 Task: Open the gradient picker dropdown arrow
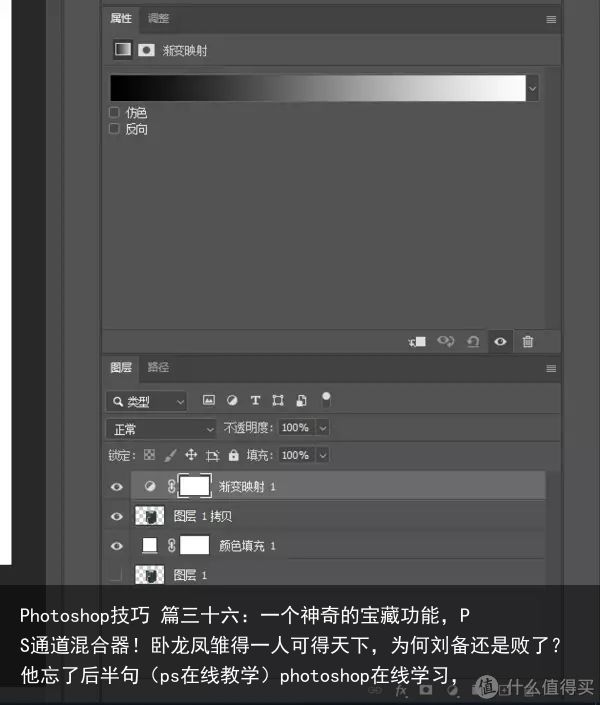pyautogui.click(x=533, y=88)
